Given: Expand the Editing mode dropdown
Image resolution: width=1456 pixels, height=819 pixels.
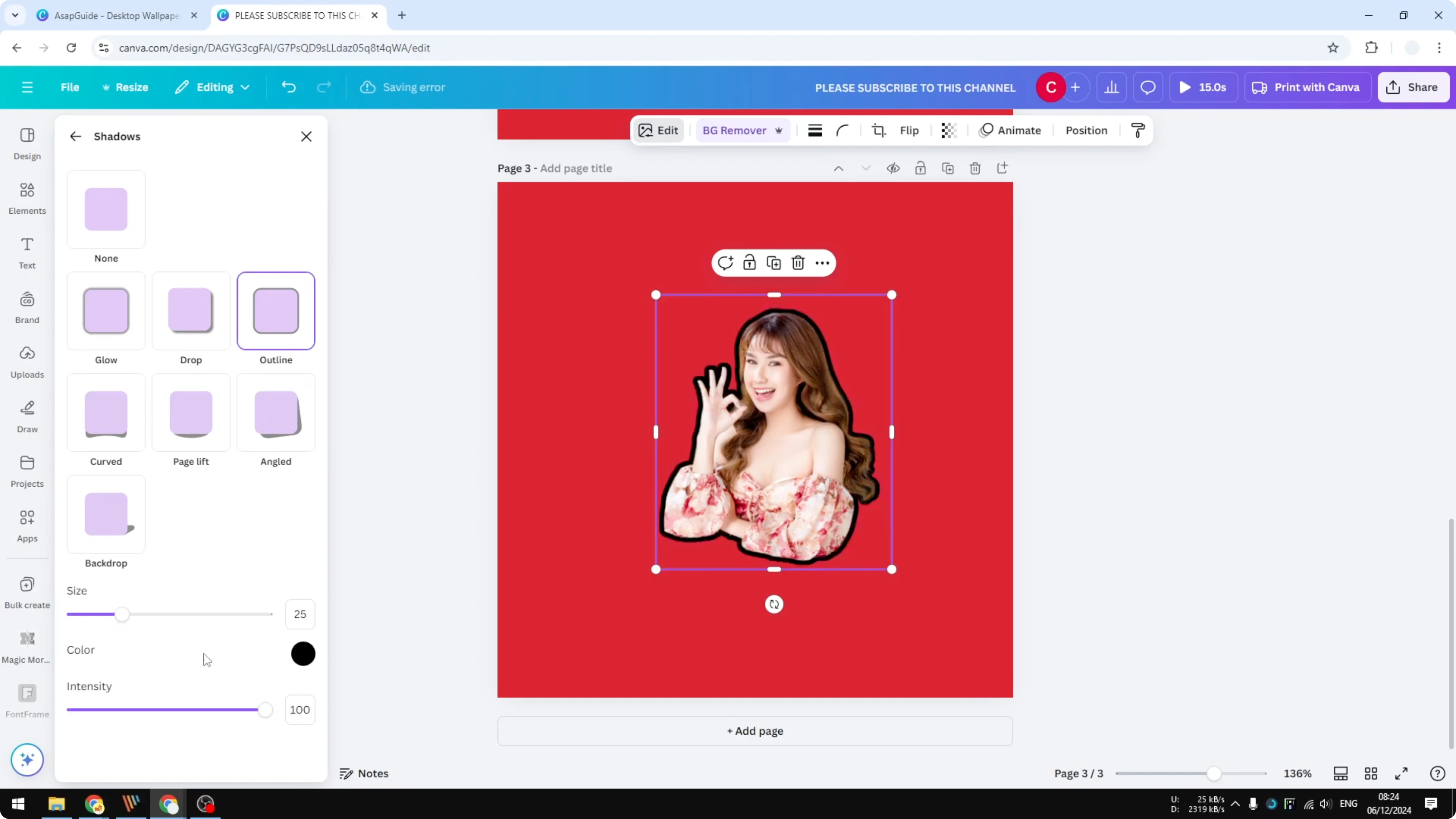Looking at the screenshot, I should pyautogui.click(x=245, y=87).
